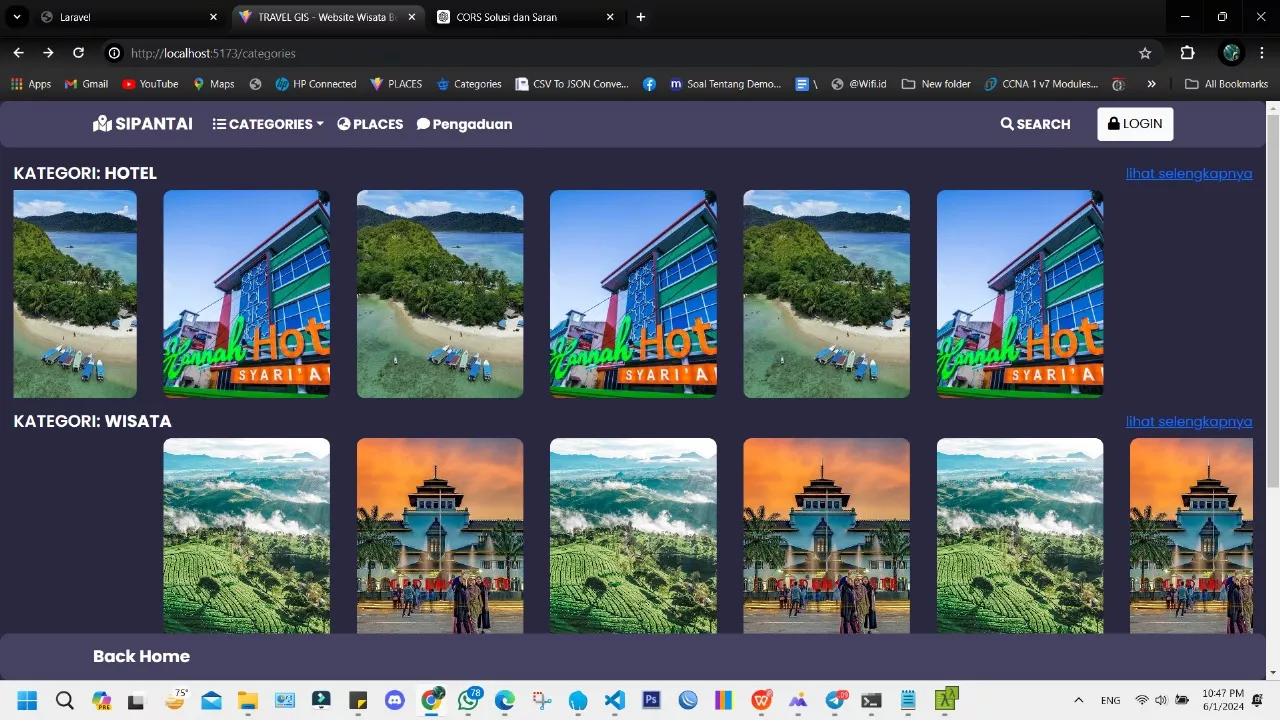Click second Hotel thumbnail showing Hannah Hotel

pyautogui.click(x=246, y=294)
